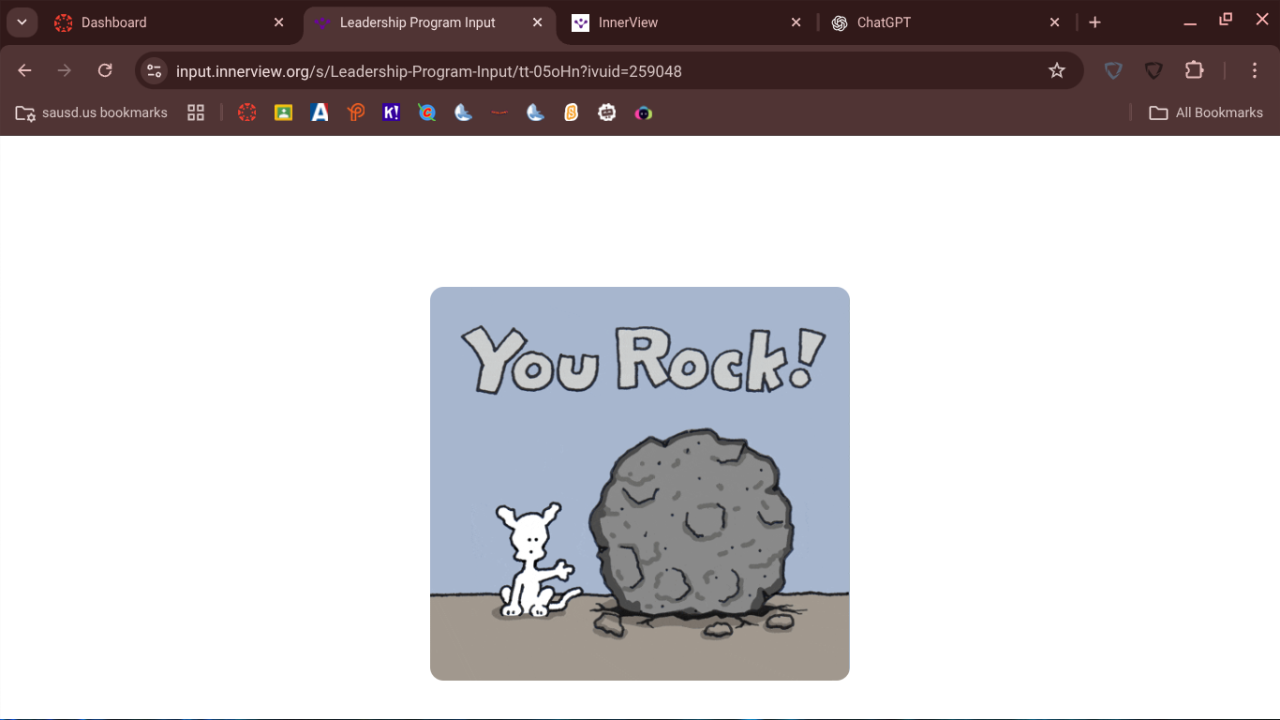Go back to the previous page

pos(25,71)
